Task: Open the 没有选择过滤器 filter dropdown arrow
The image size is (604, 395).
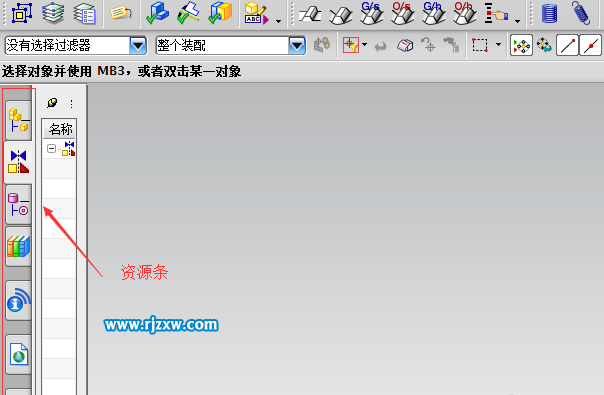Action: pyautogui.click(x=138, y=46)
